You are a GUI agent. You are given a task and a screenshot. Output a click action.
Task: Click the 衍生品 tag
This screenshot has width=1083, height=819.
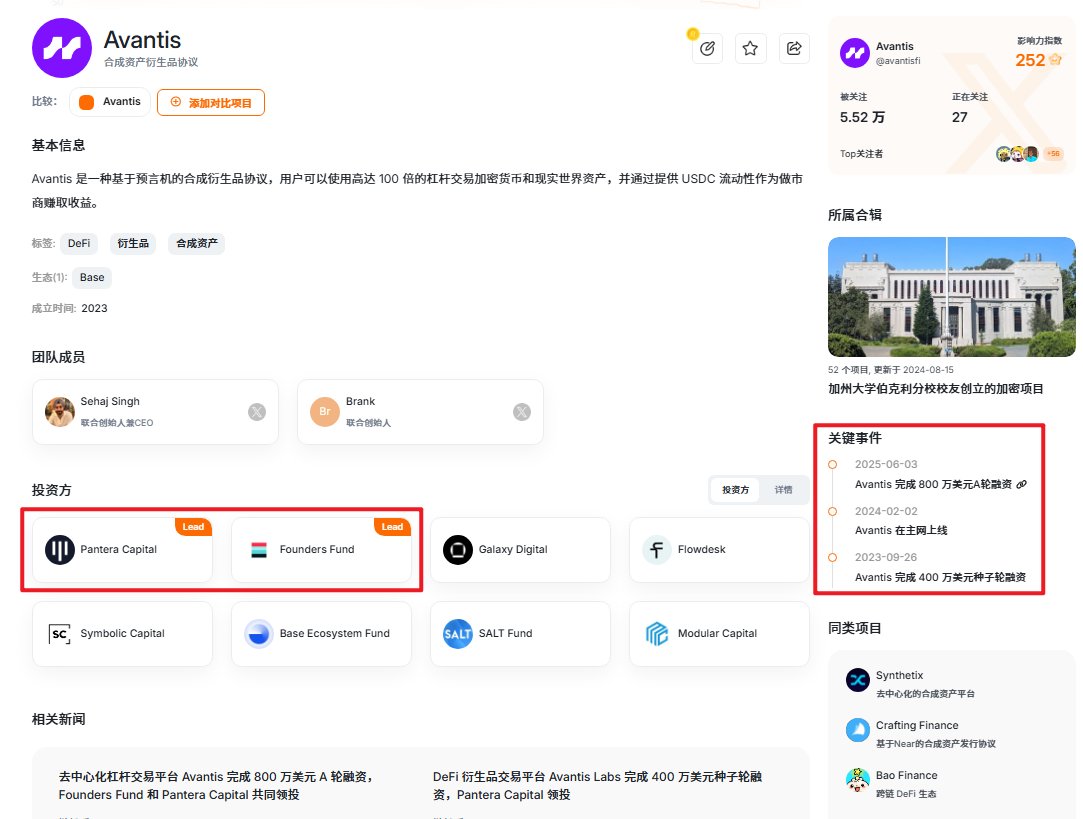pyautogui.click(x=133, y=243)
